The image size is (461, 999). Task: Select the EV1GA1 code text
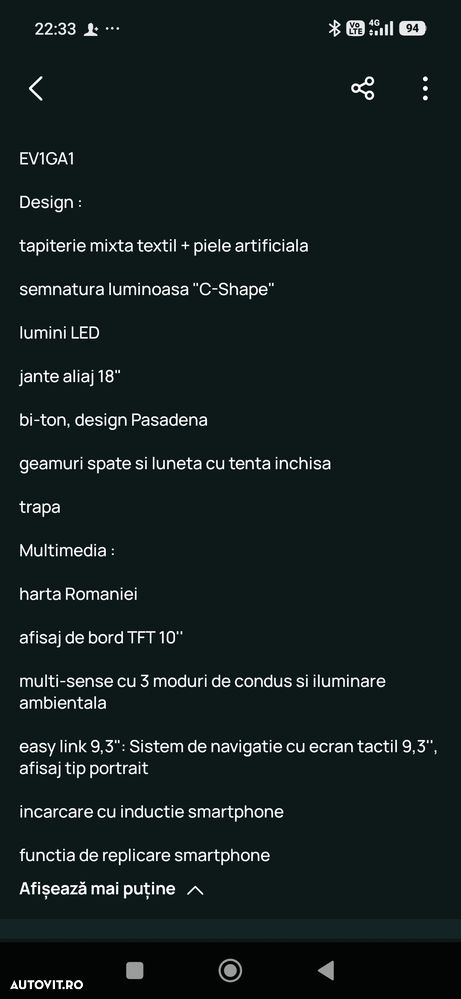[46, 159]
